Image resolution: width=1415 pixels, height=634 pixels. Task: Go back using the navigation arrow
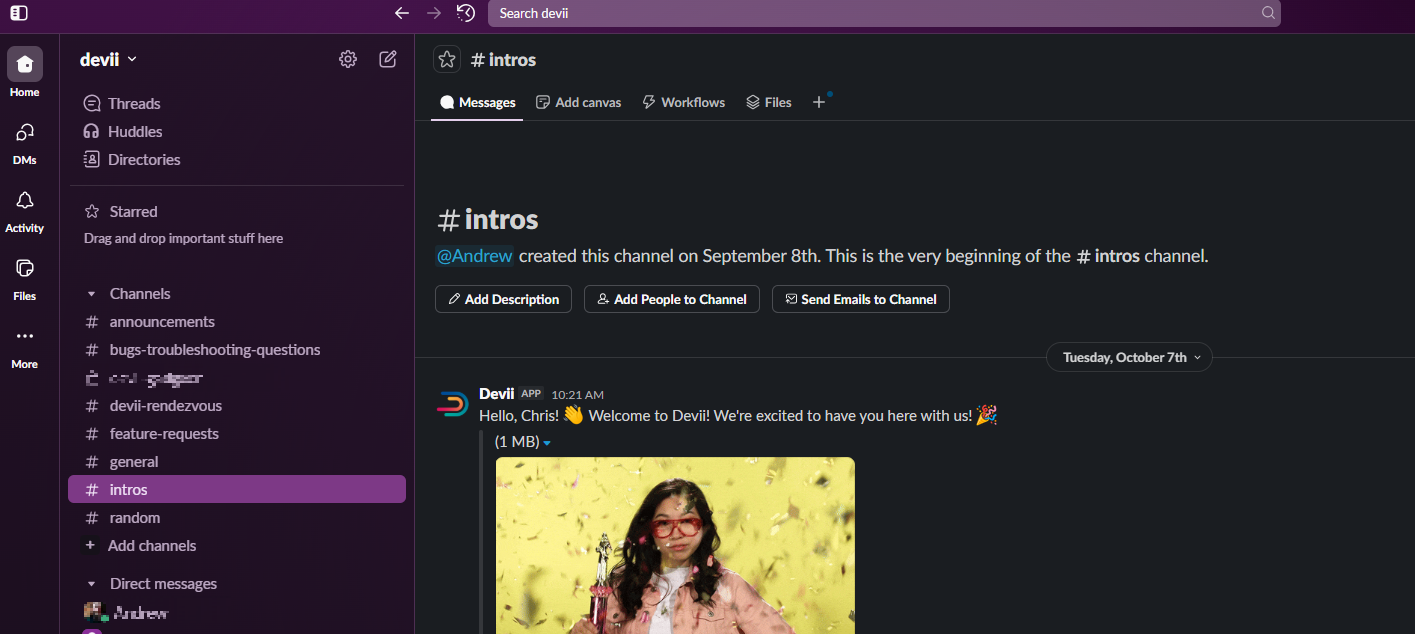pos(402,13)
